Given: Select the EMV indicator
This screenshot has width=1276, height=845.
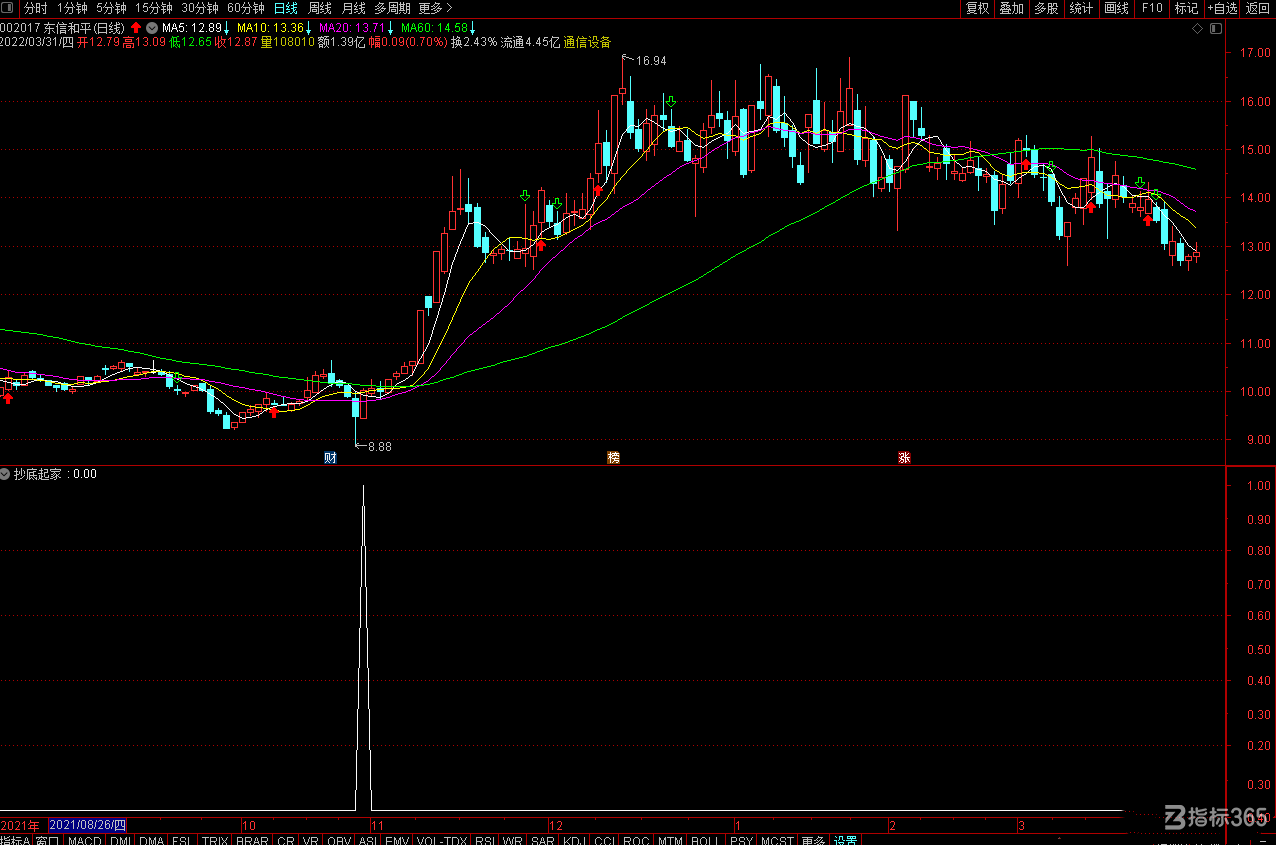Looking at the screenshot, I should 397,840.
